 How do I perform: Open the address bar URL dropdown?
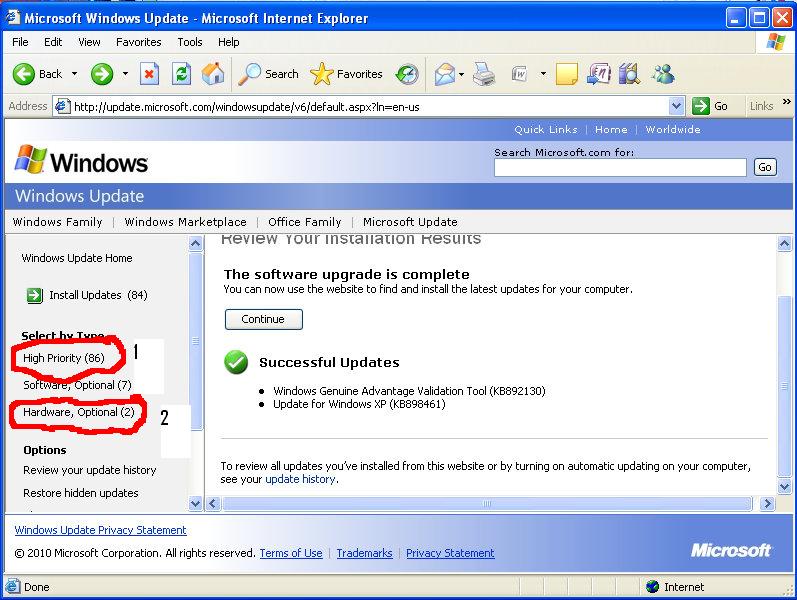pyautogui.click(x=676, y=106)
